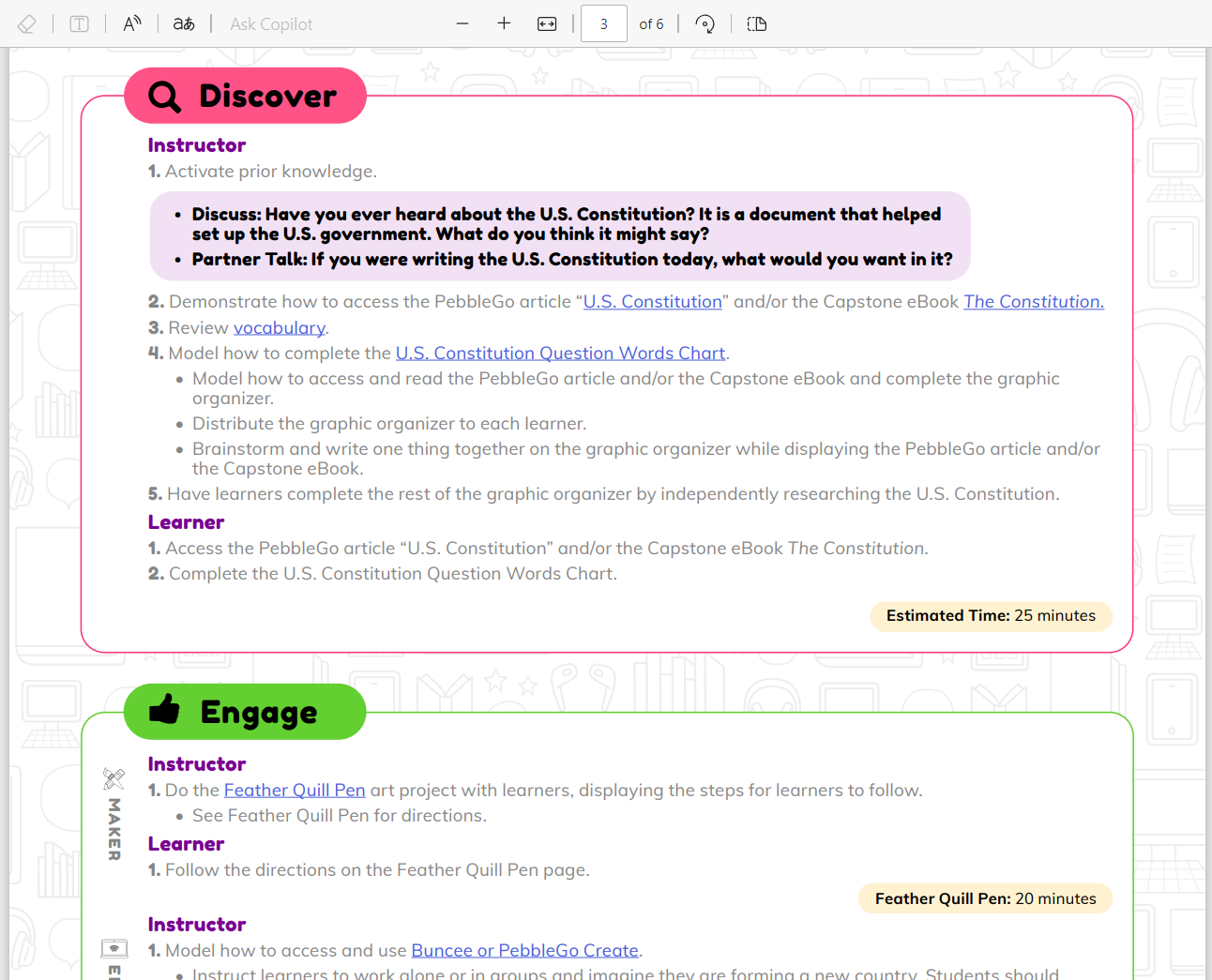This screenshot has width=1212, height=980.
Task: Click the Maker tools icon
Action: point(114,778)
